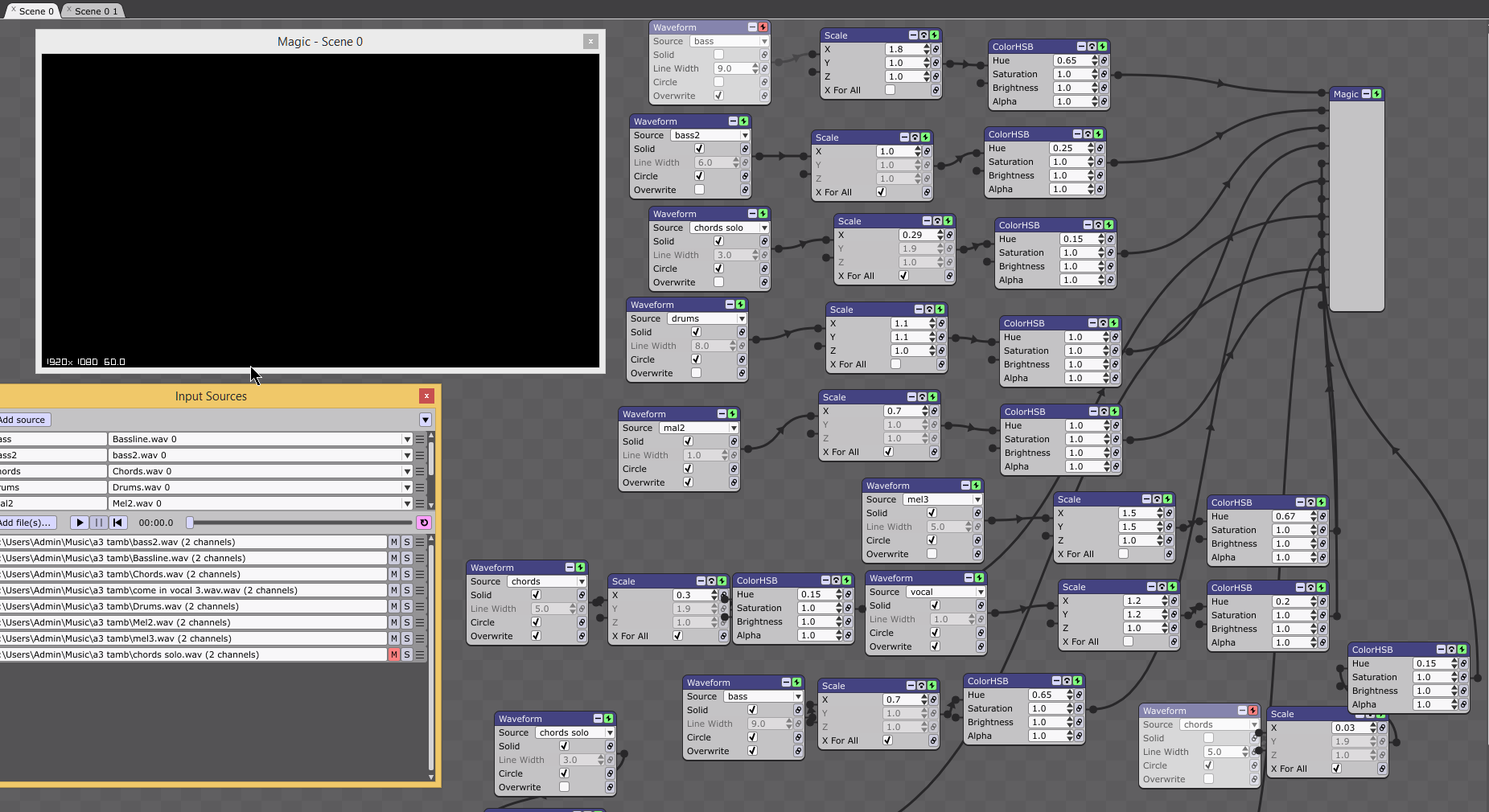The height and width of the screenshot is (812, 1489).
Task: Click the audio playback position slider
Action: click(x=299, y=523)
